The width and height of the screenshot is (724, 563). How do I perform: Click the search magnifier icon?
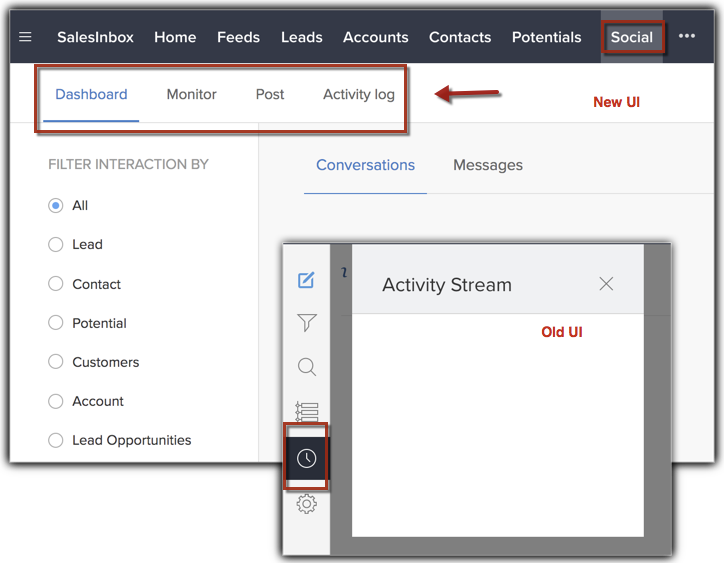click(x=307, y=367)
